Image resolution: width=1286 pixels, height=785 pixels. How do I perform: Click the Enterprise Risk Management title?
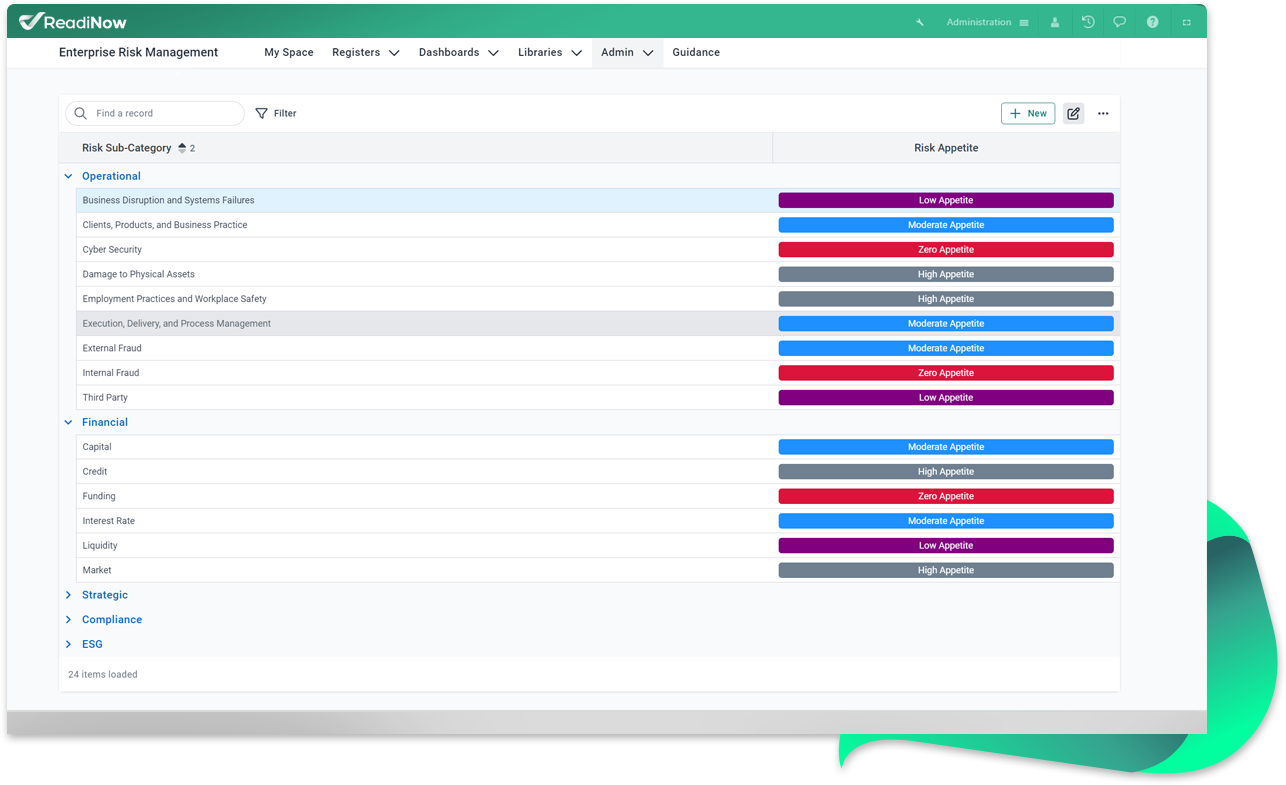click(x=138, y=52)
